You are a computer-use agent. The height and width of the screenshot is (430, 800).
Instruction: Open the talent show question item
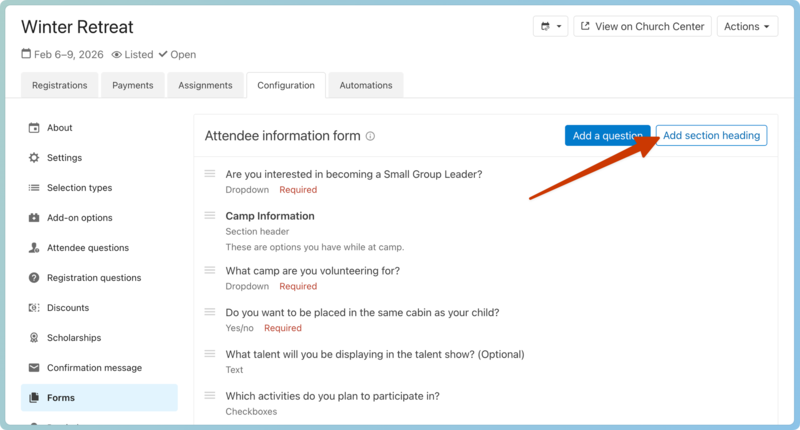click(374, 354)
